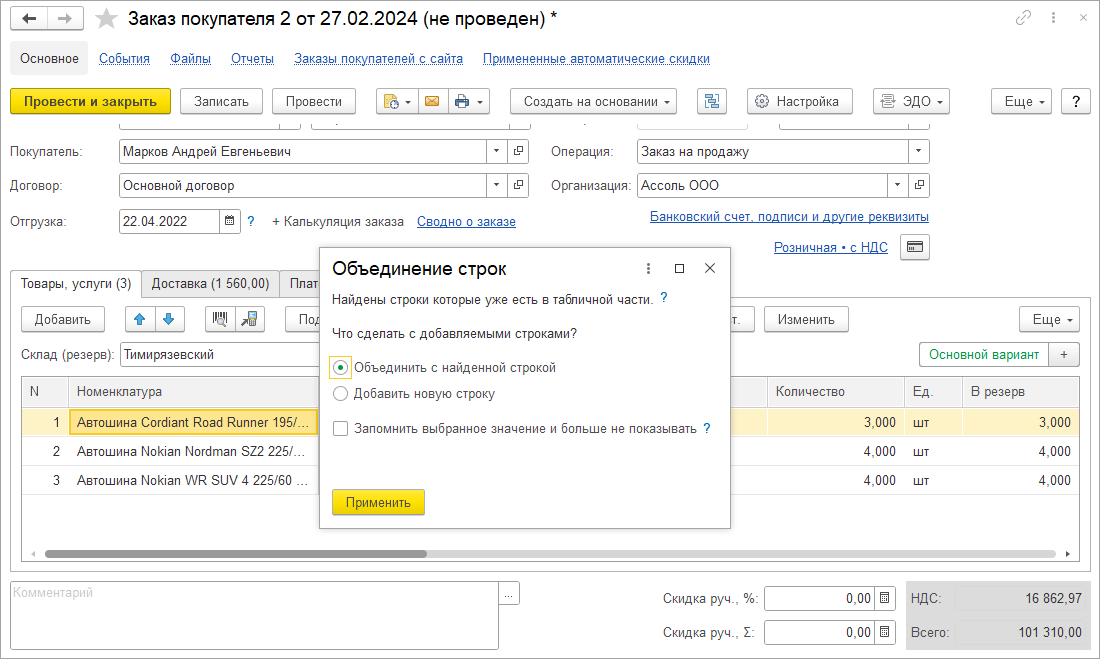
Task: Click the 'Розничная • с НДС' link
Action: (x=831, y=247)
